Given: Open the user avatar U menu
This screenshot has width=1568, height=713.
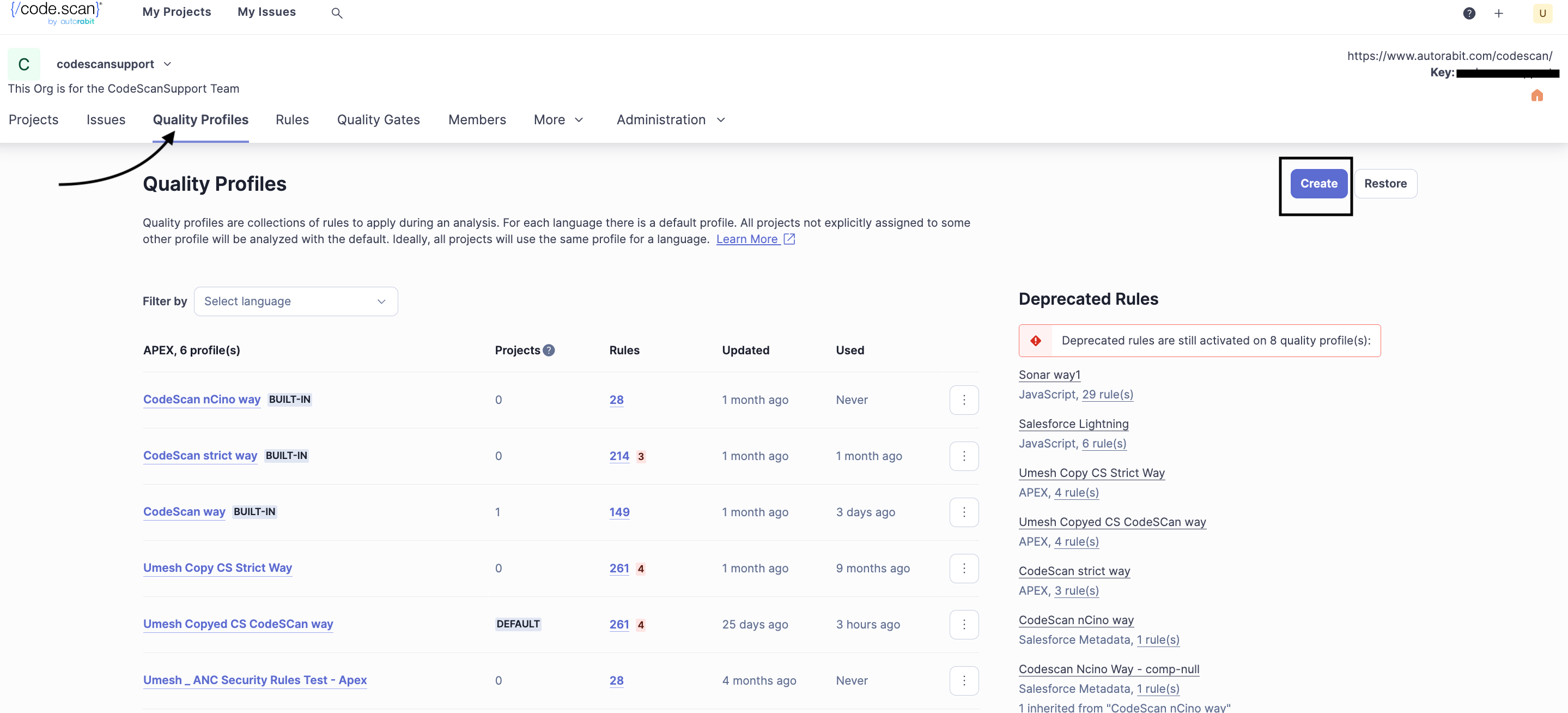Looking at the screenshot, I should [1542, 14].
